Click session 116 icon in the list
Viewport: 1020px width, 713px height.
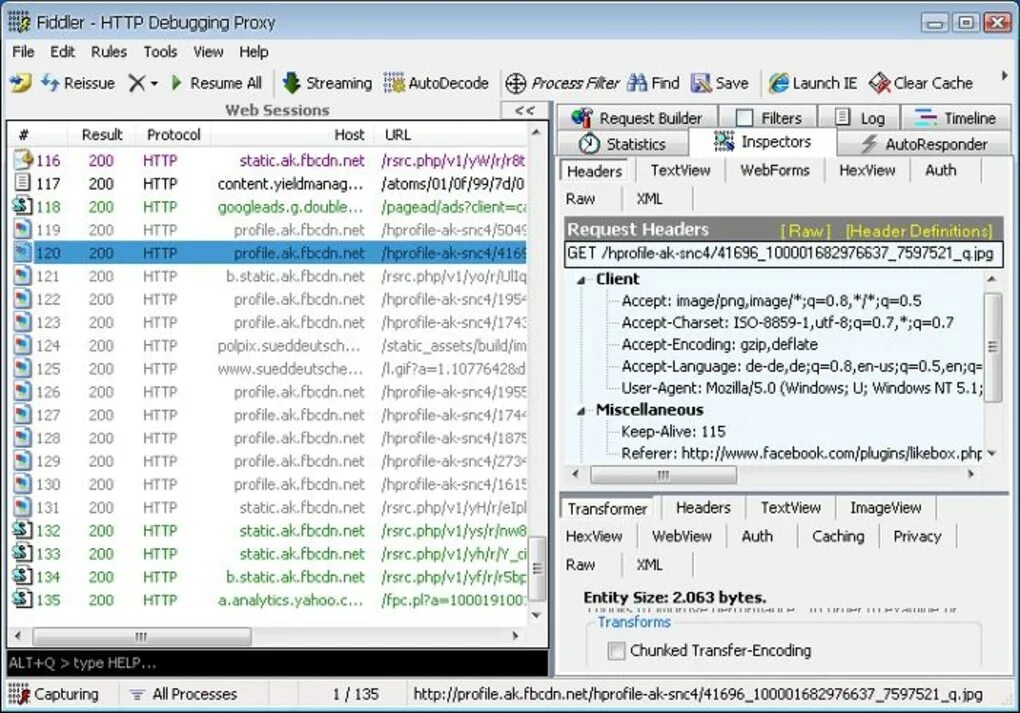[23, 160]
